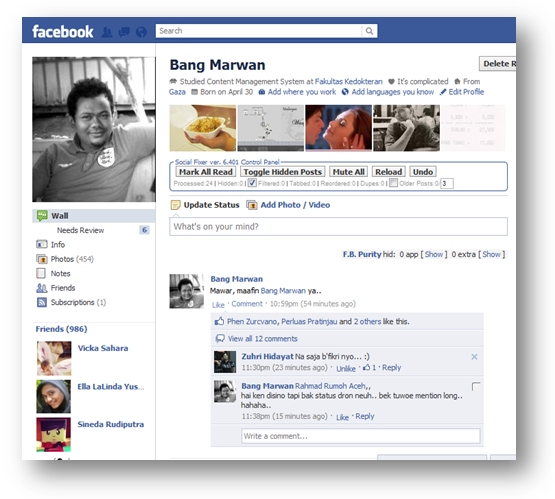Click the Older Posts number field

pyautogui.click(x=447, y=183)
